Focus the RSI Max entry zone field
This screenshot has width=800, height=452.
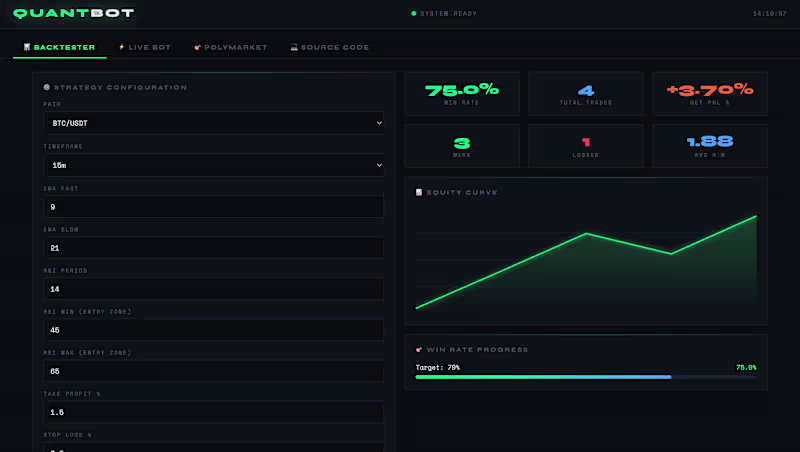213,371
